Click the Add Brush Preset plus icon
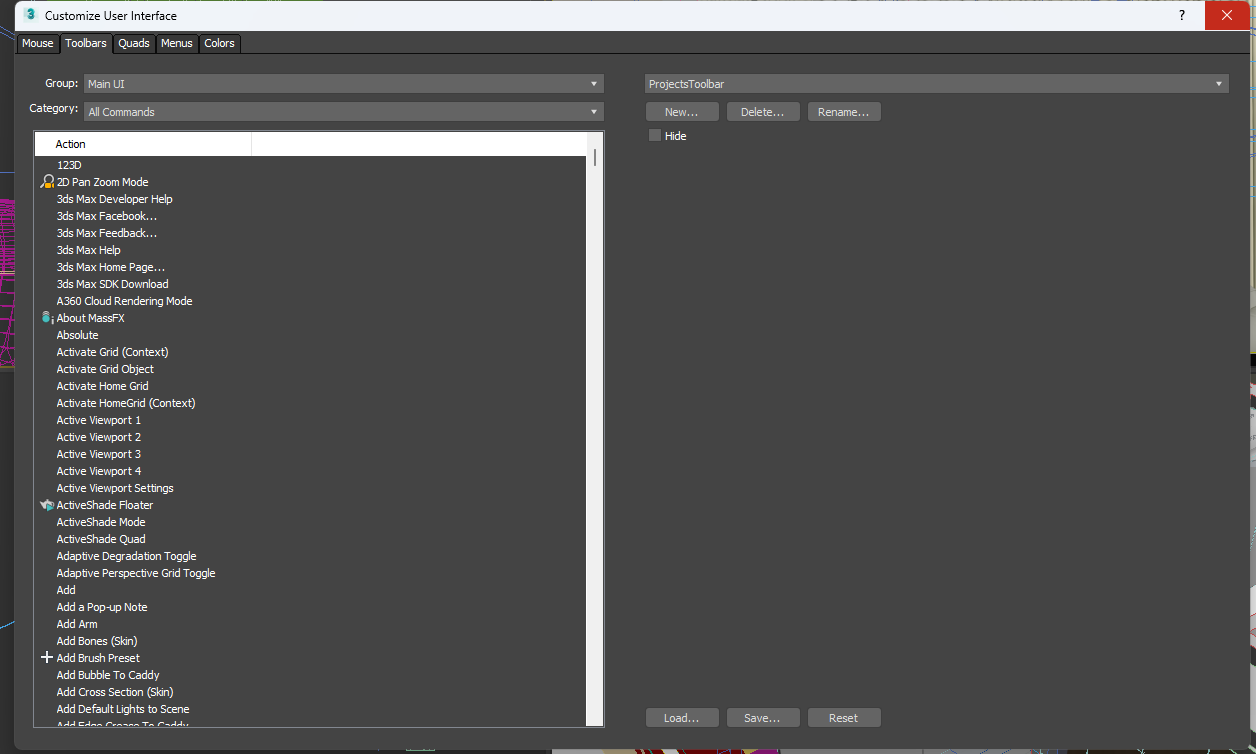Viewport: 1256px width, 754px height. 47,658
